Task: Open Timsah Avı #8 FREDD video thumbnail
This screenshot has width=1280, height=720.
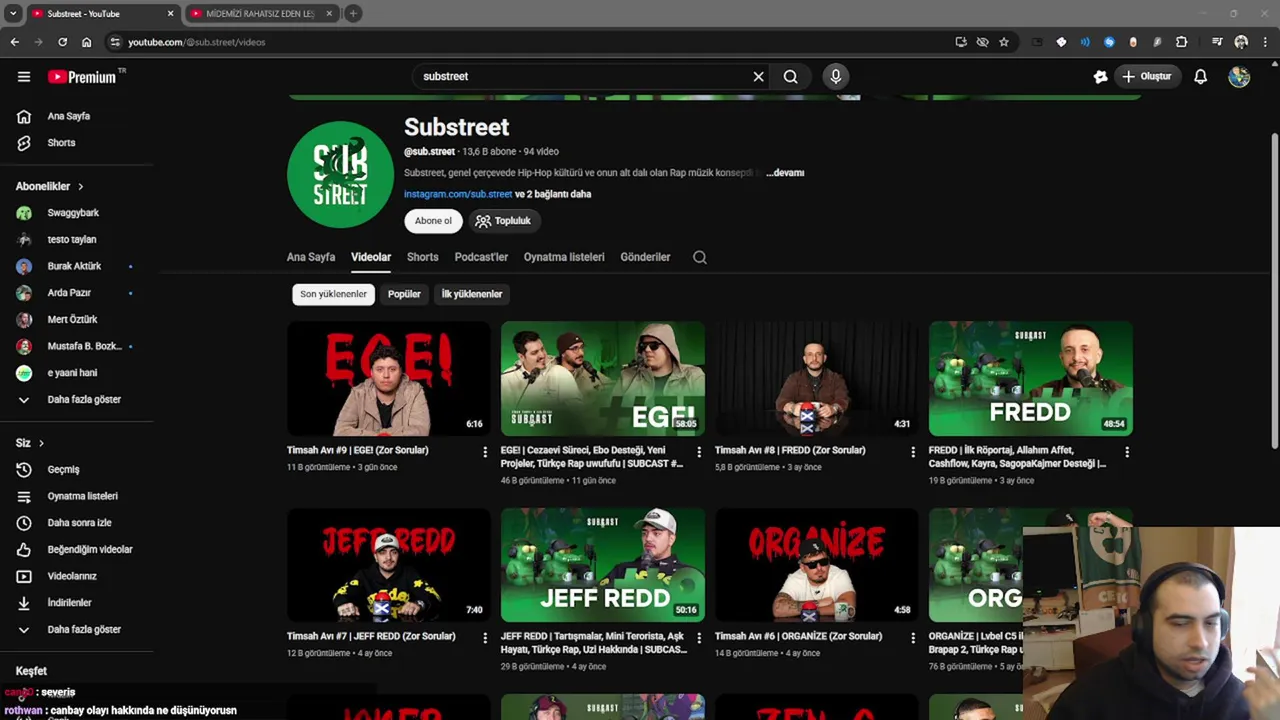Action: tap(817, 378)
